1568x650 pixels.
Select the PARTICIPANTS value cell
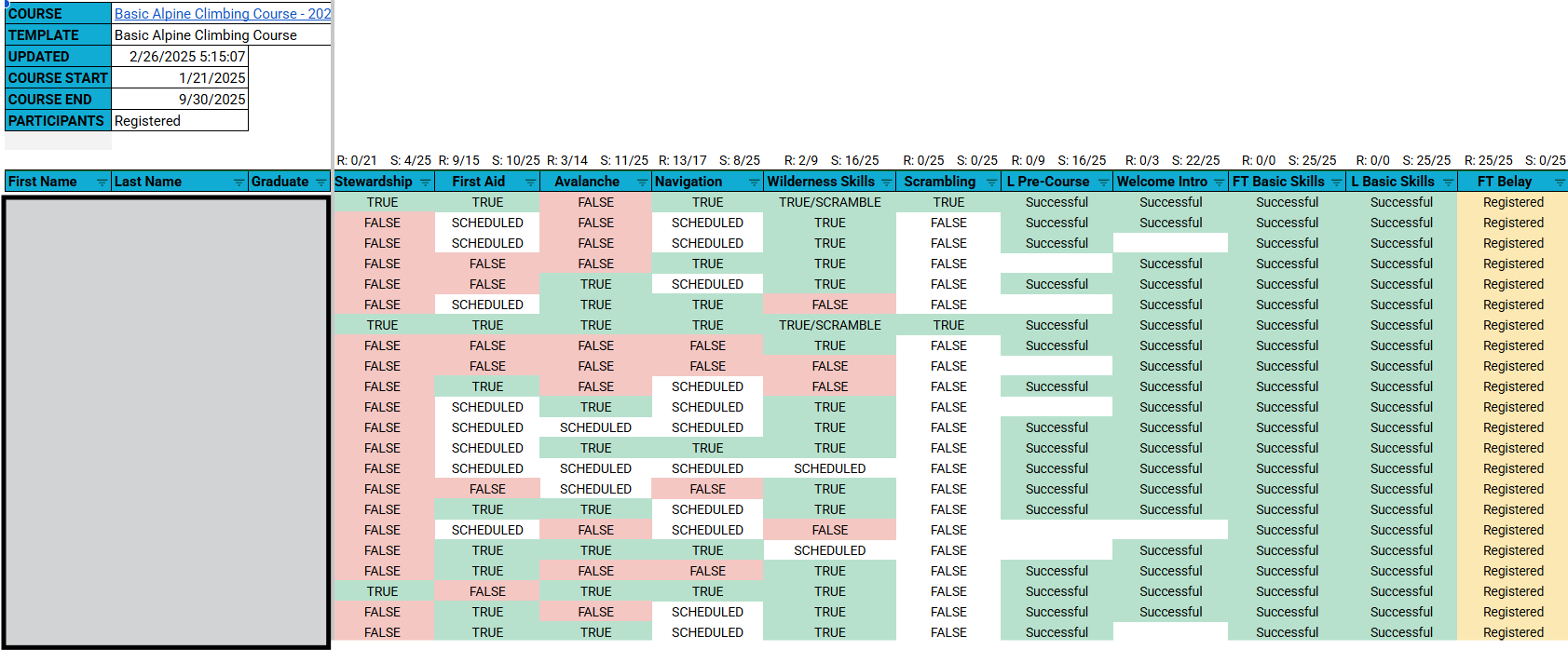click(x=180, y=121)
